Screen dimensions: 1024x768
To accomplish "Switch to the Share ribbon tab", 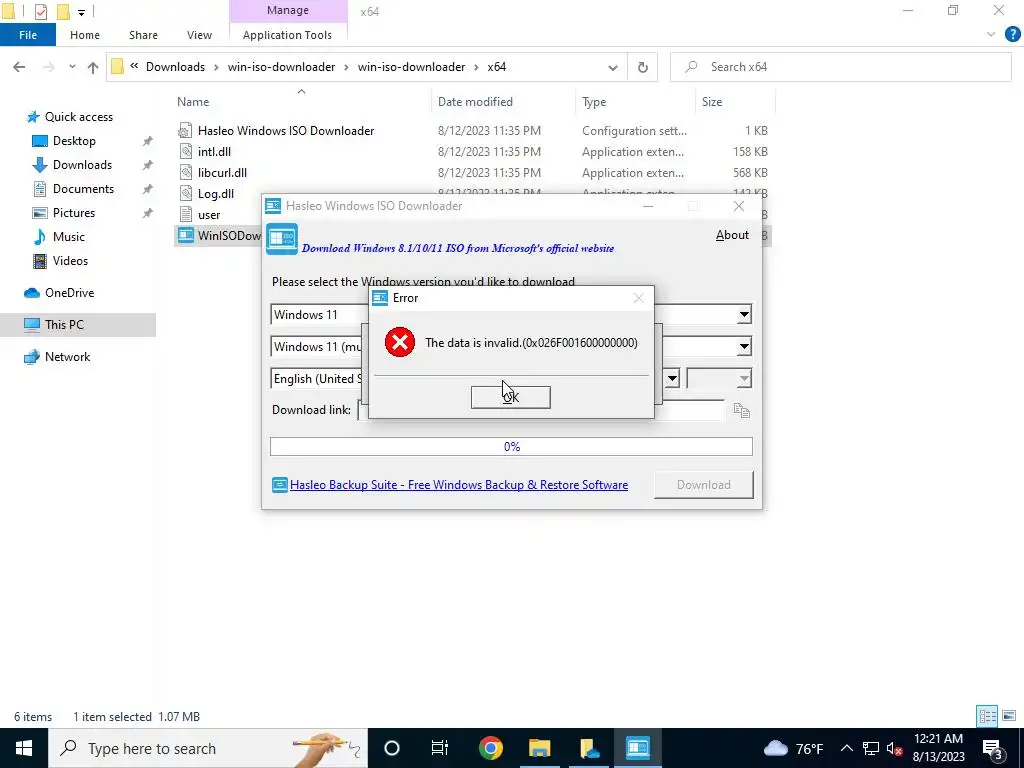I will [143, 35].
